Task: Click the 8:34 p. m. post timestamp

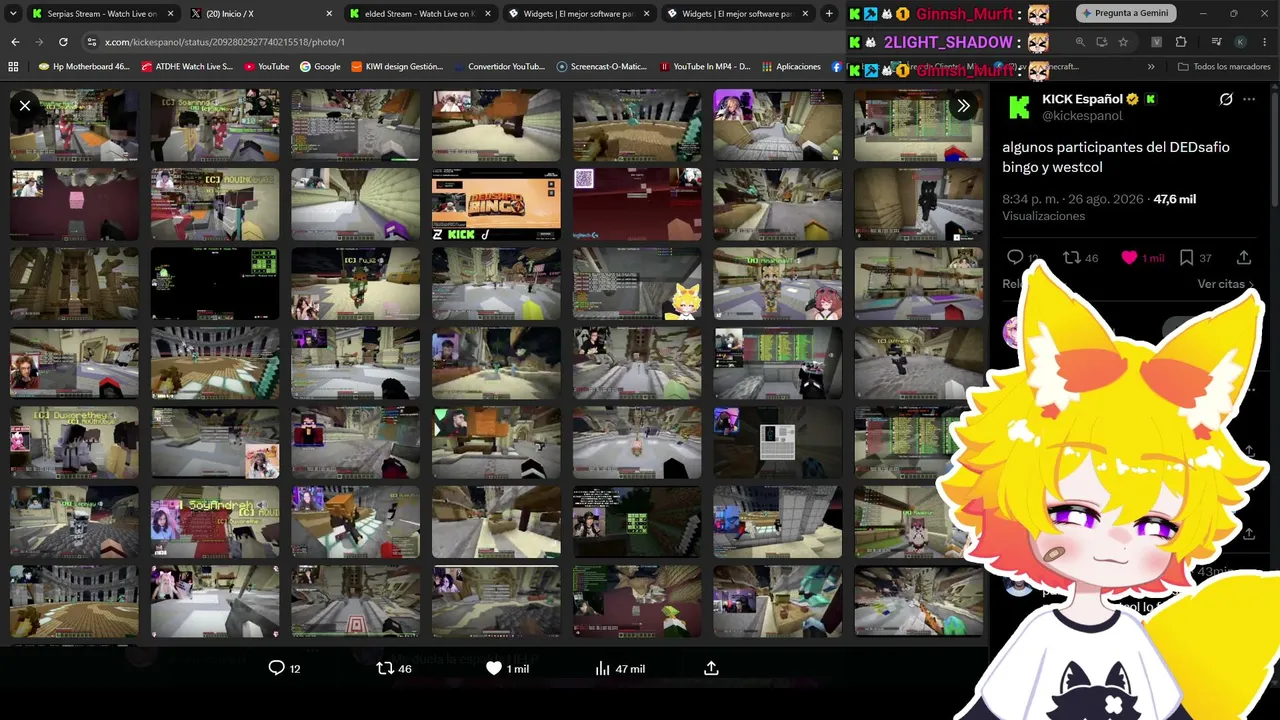Action: [1072, 199]
